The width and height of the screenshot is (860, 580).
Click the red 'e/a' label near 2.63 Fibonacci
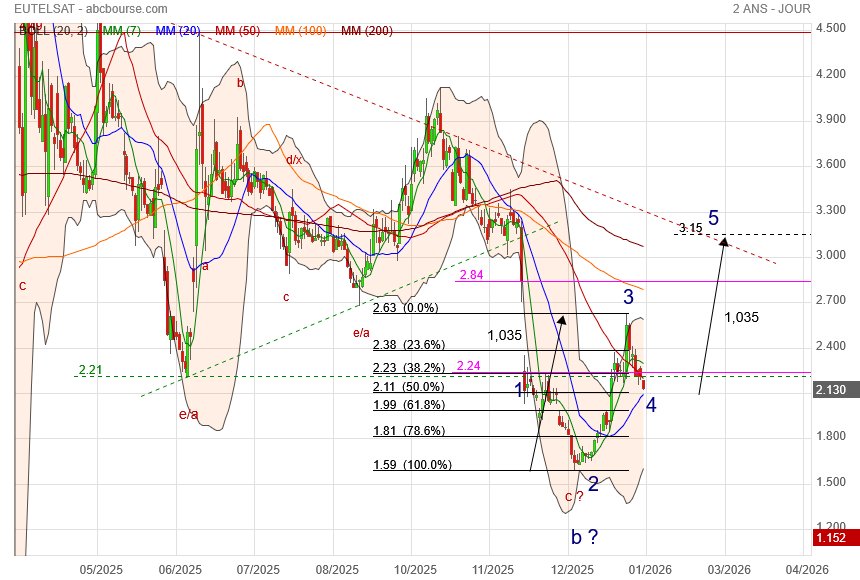tap(361, 333)
